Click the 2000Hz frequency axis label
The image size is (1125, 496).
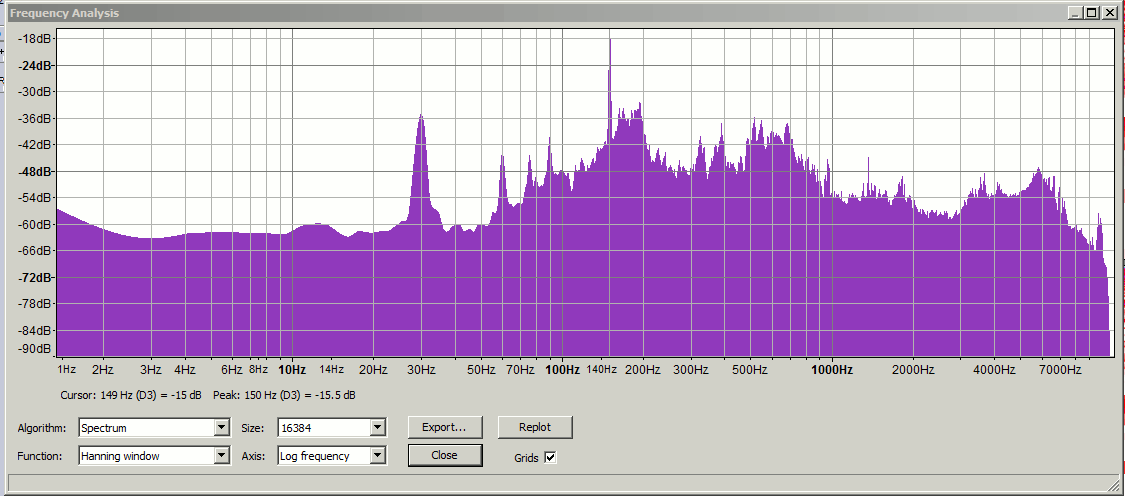click(x=913, y=370)
